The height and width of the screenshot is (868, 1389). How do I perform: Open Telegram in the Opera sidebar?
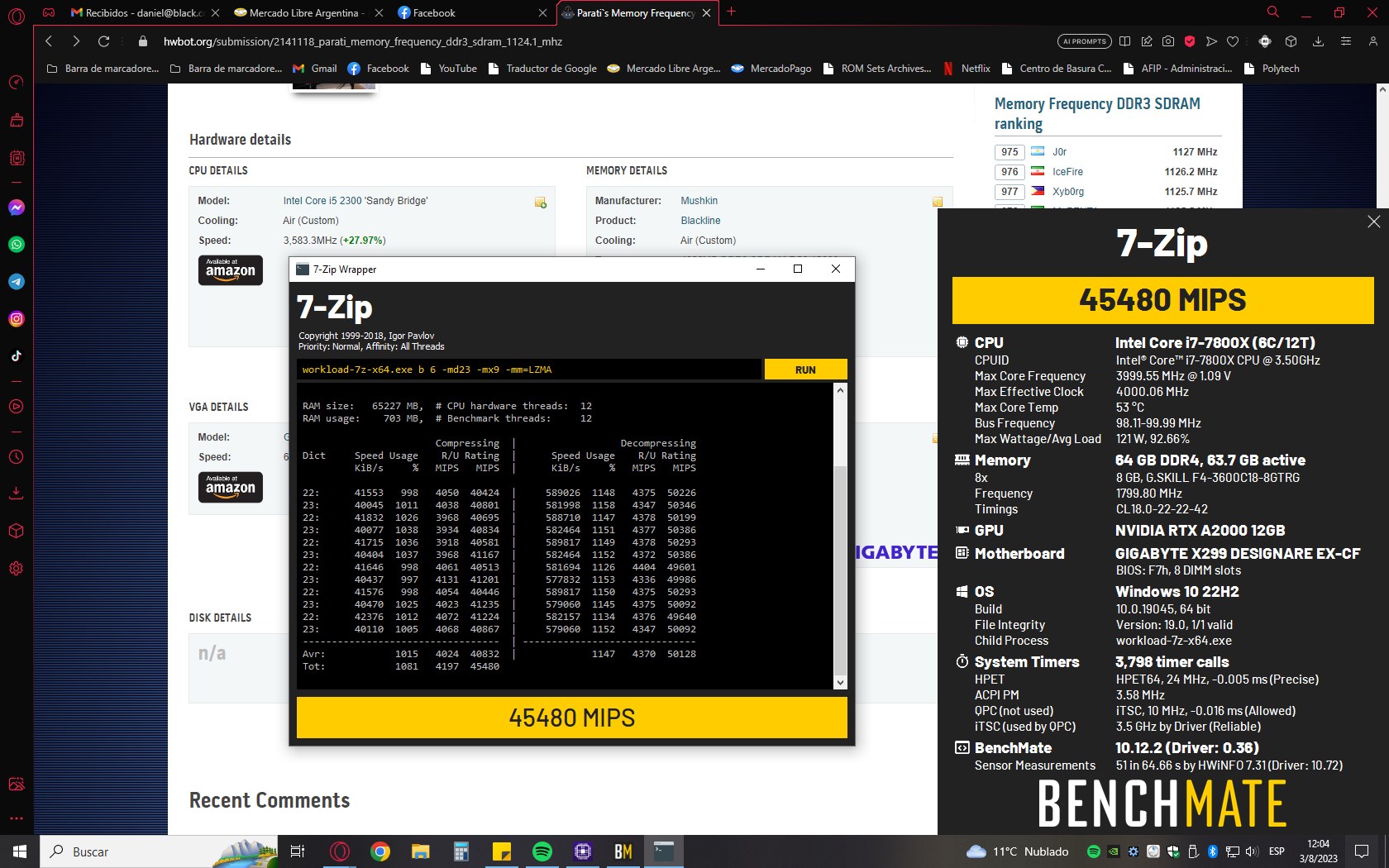point(17,282)
